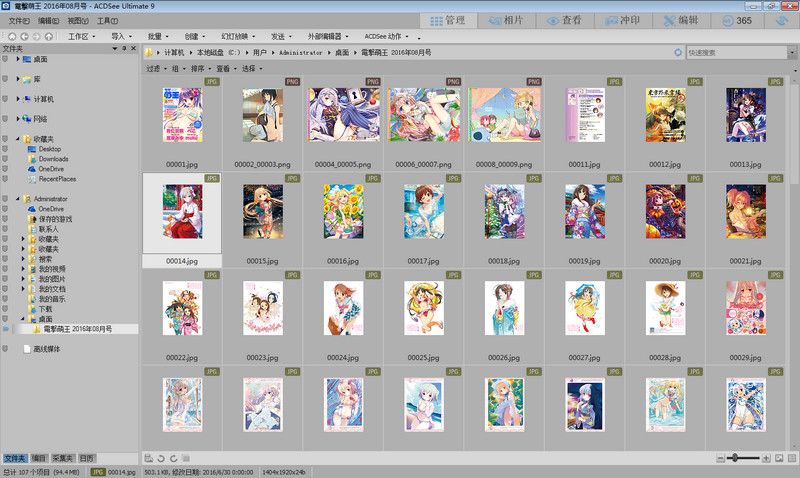Switch to the 采集夹 bottom tab
The height and width of the screenshot is (478, 800).
(63, 458)
